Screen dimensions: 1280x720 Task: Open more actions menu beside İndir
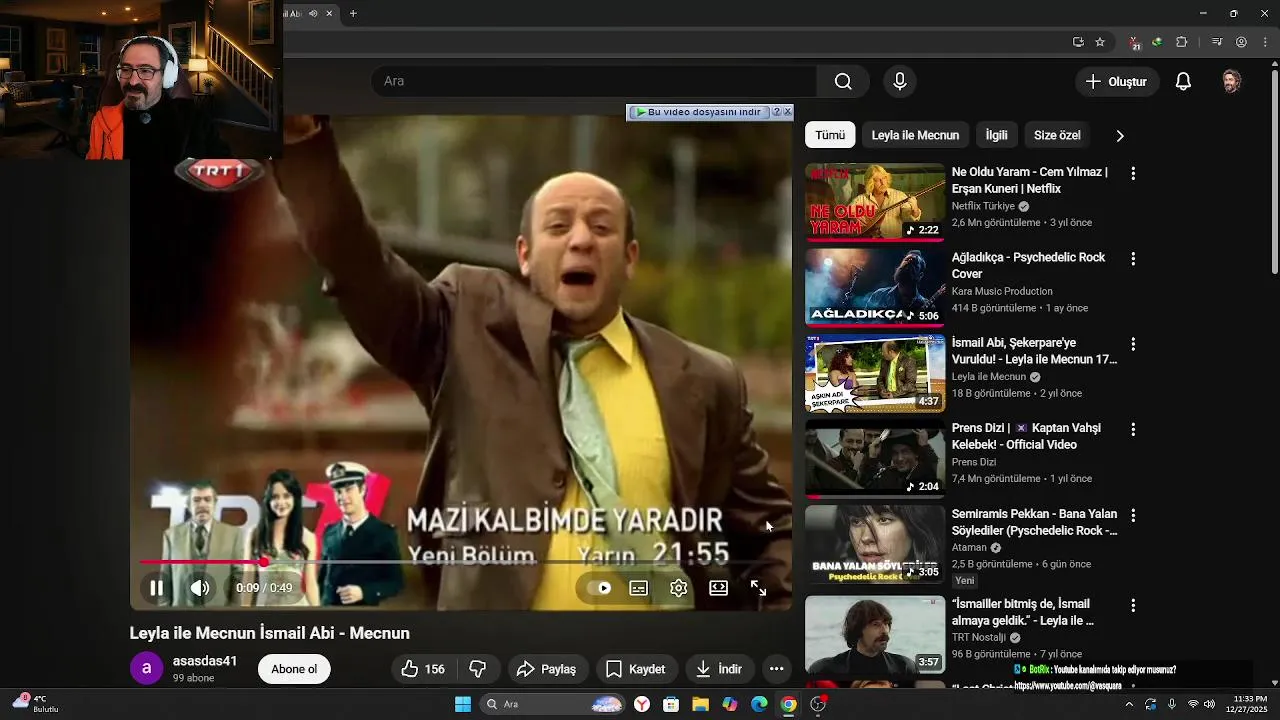click(x=776, y=669)
